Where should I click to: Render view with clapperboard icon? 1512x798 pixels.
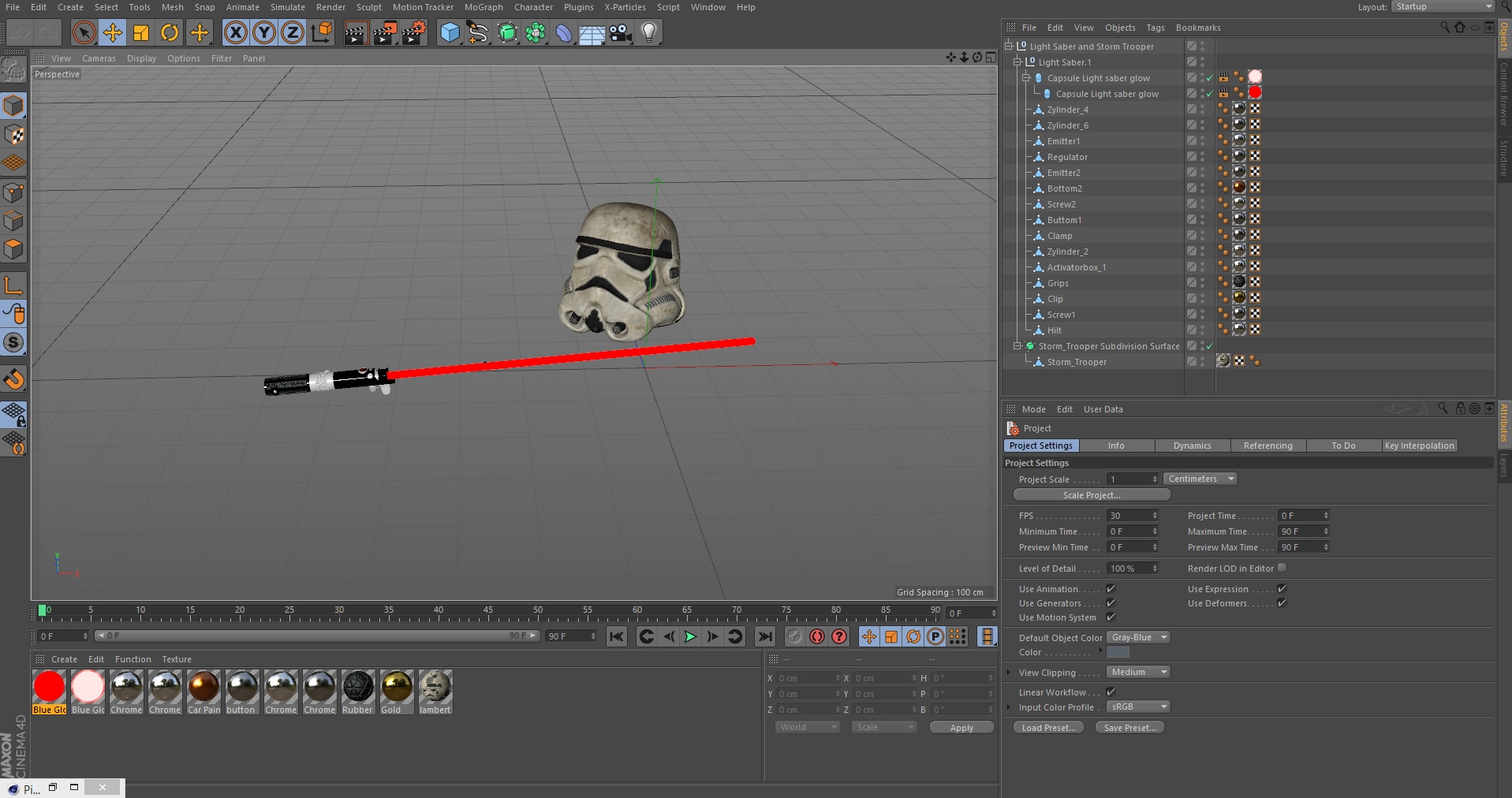[356, 32]
